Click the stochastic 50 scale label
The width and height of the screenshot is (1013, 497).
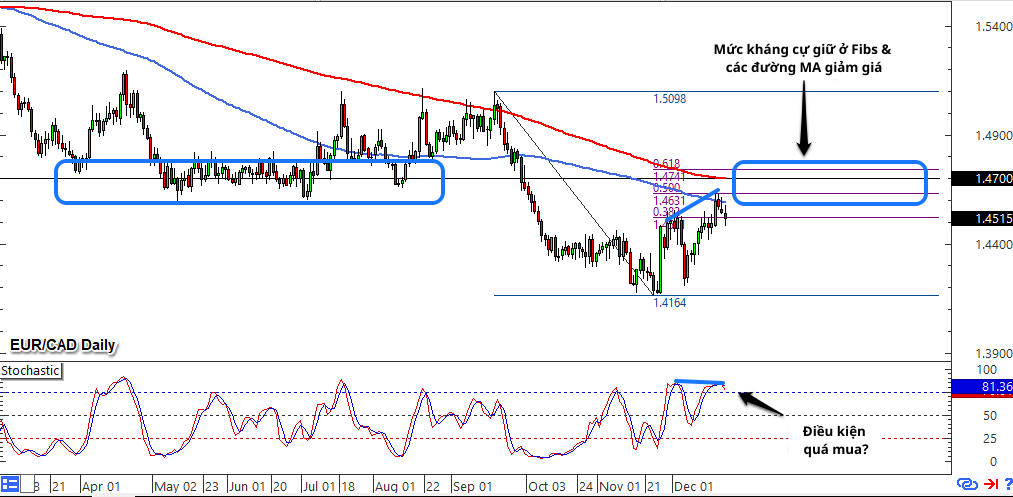pyautogui.click(x=990, y=416)
